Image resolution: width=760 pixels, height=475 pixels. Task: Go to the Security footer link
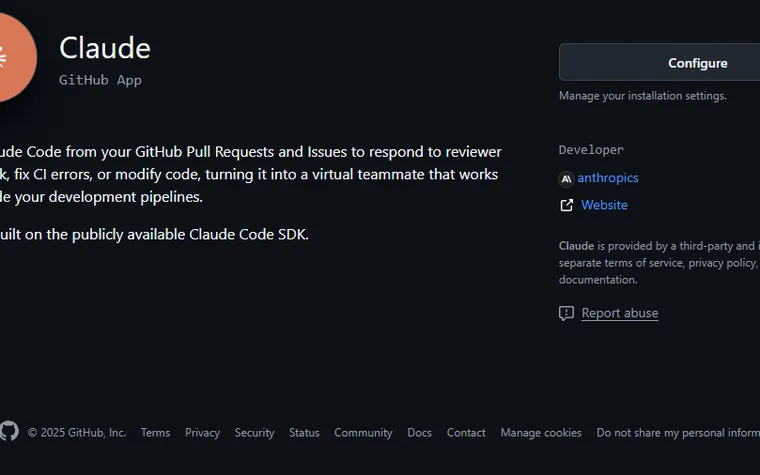(254, 432)
